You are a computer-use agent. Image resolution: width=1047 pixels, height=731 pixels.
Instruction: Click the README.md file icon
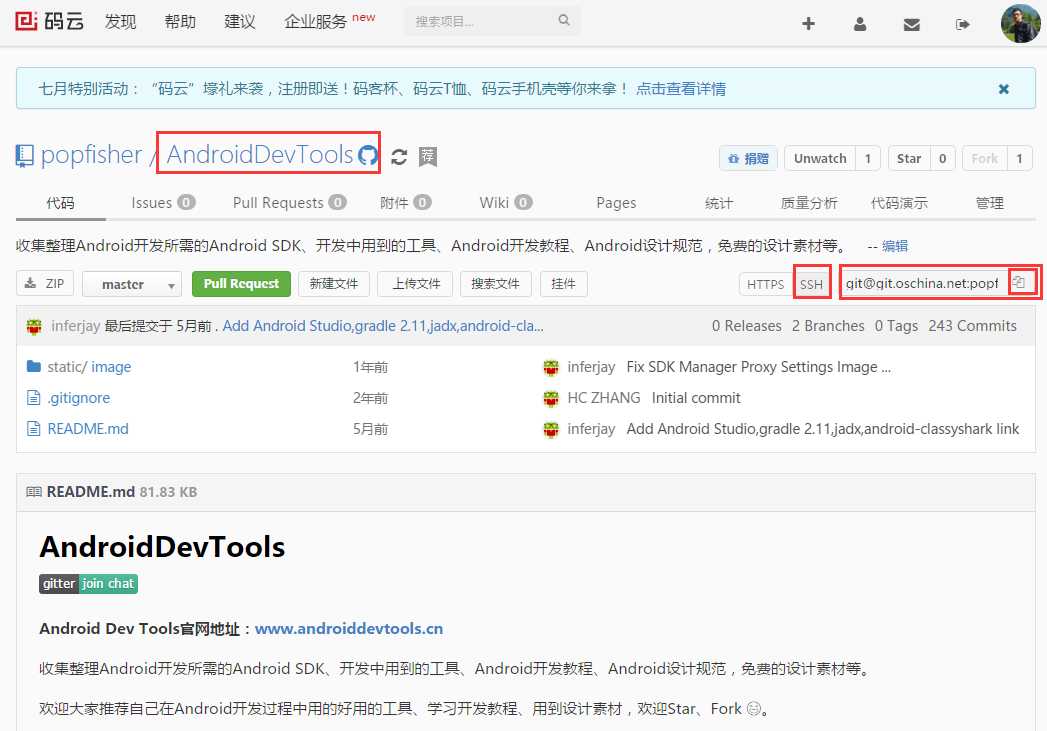click(x=33, y=429)
